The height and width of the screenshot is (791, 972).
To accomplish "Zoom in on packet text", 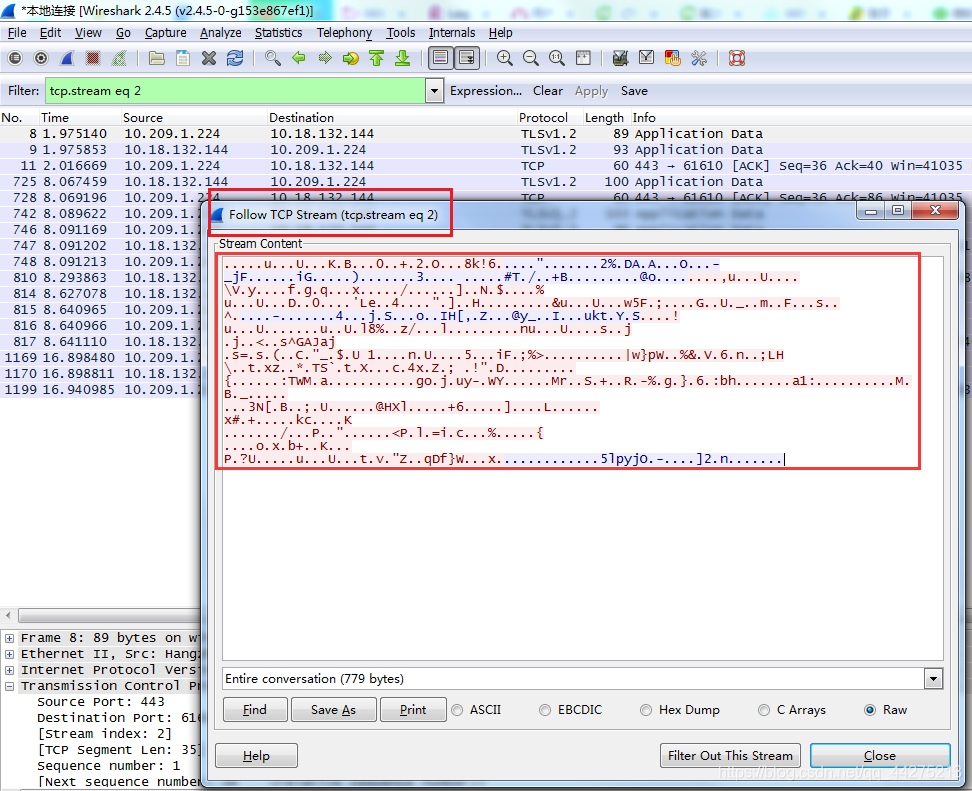I will click(505, 58).
